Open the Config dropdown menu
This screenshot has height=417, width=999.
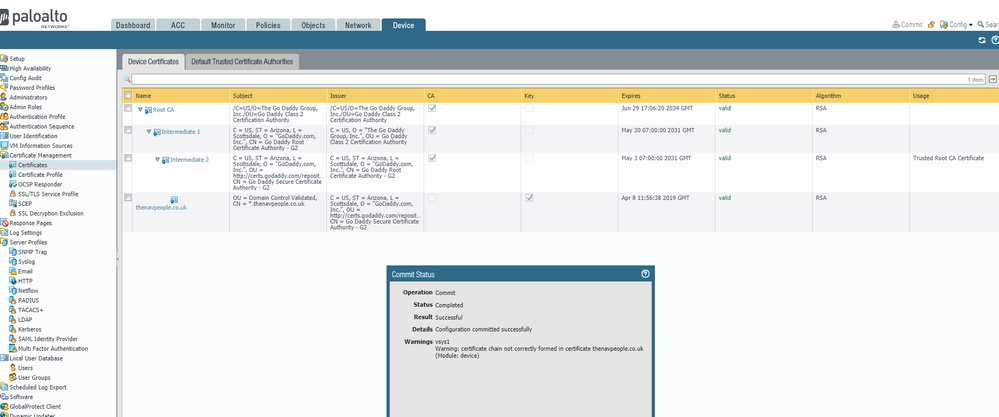click(x=956, y=25)
